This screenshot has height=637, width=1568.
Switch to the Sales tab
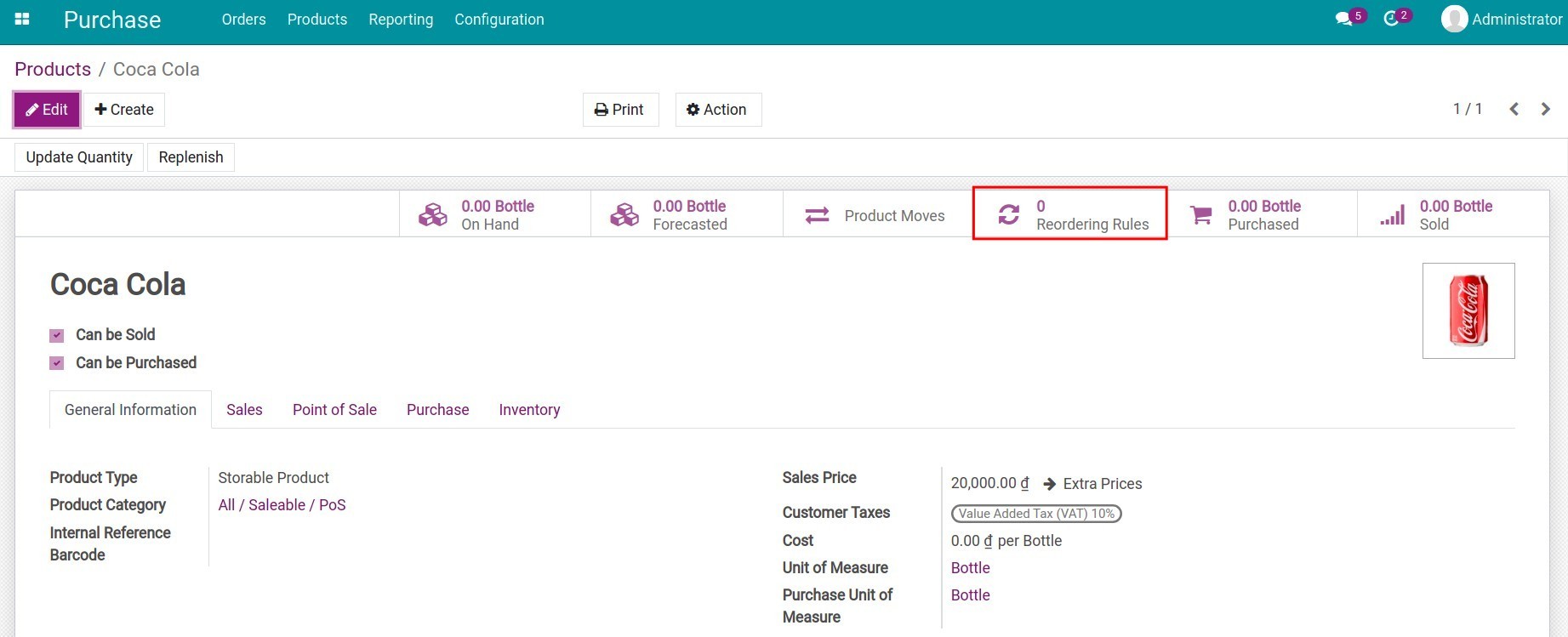tap(244, 409)
